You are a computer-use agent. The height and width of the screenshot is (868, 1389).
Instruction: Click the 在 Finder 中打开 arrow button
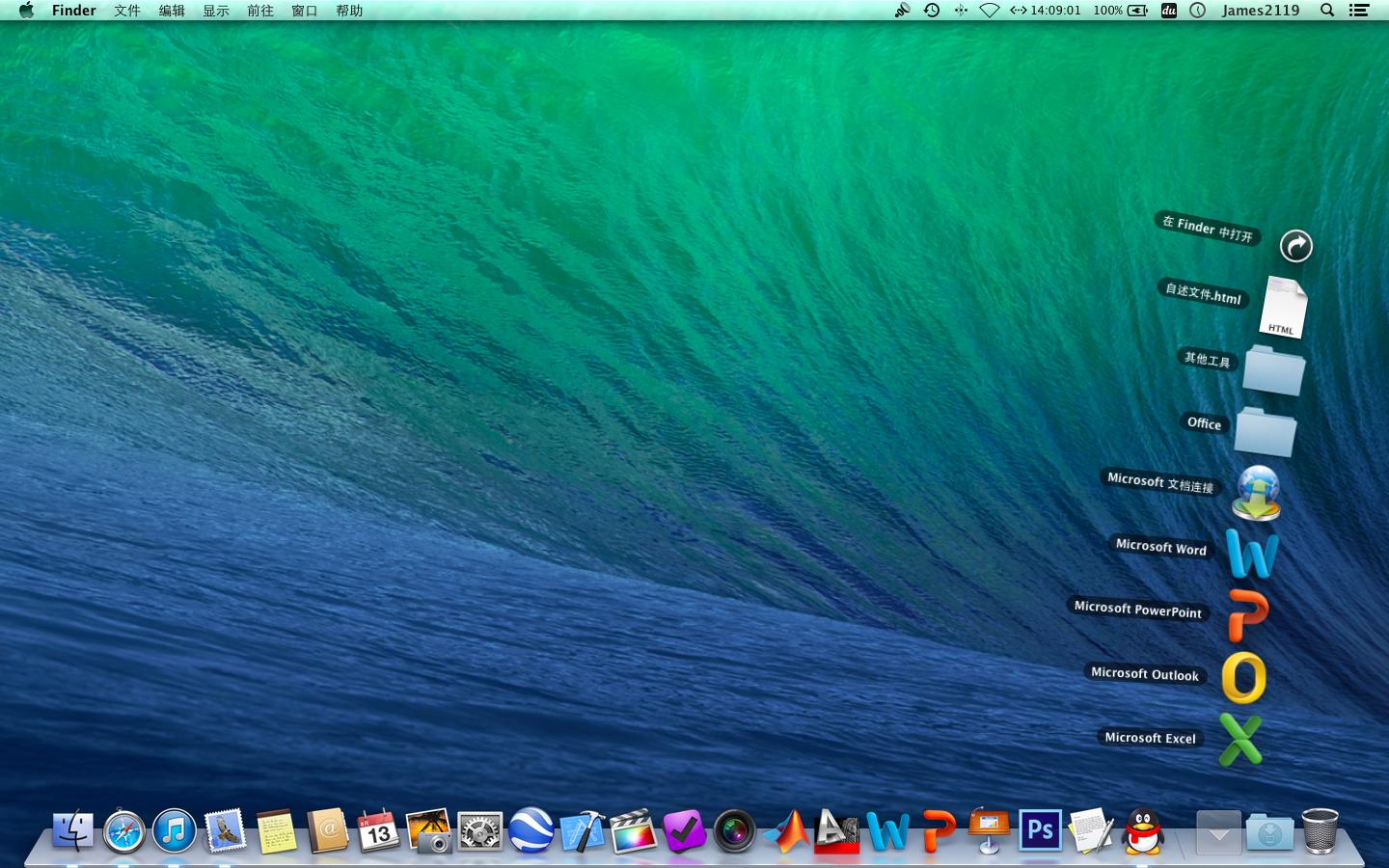click(x=1295, y=246)
